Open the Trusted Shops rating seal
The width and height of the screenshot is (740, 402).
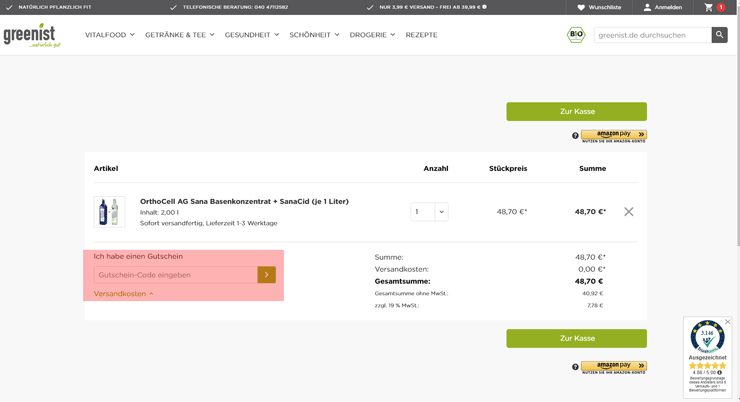707,337
